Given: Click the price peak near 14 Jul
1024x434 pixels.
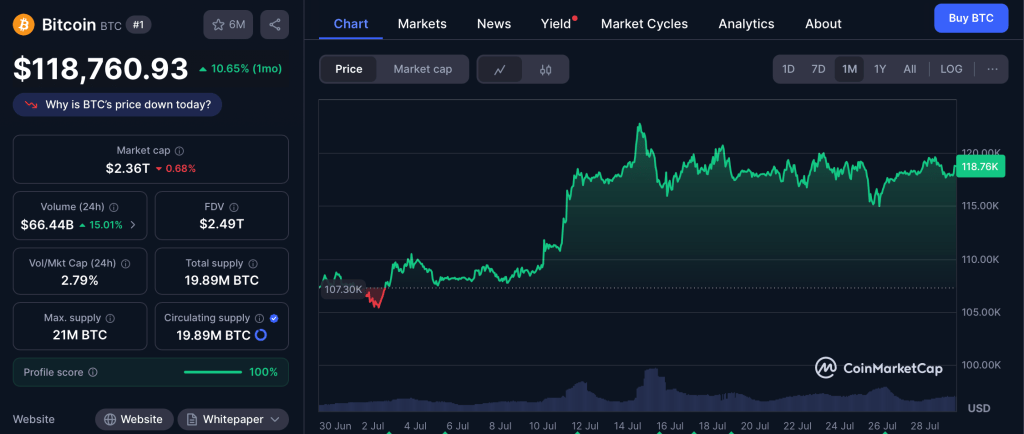Looking at the screenshot, I should [x=639, y=124].
